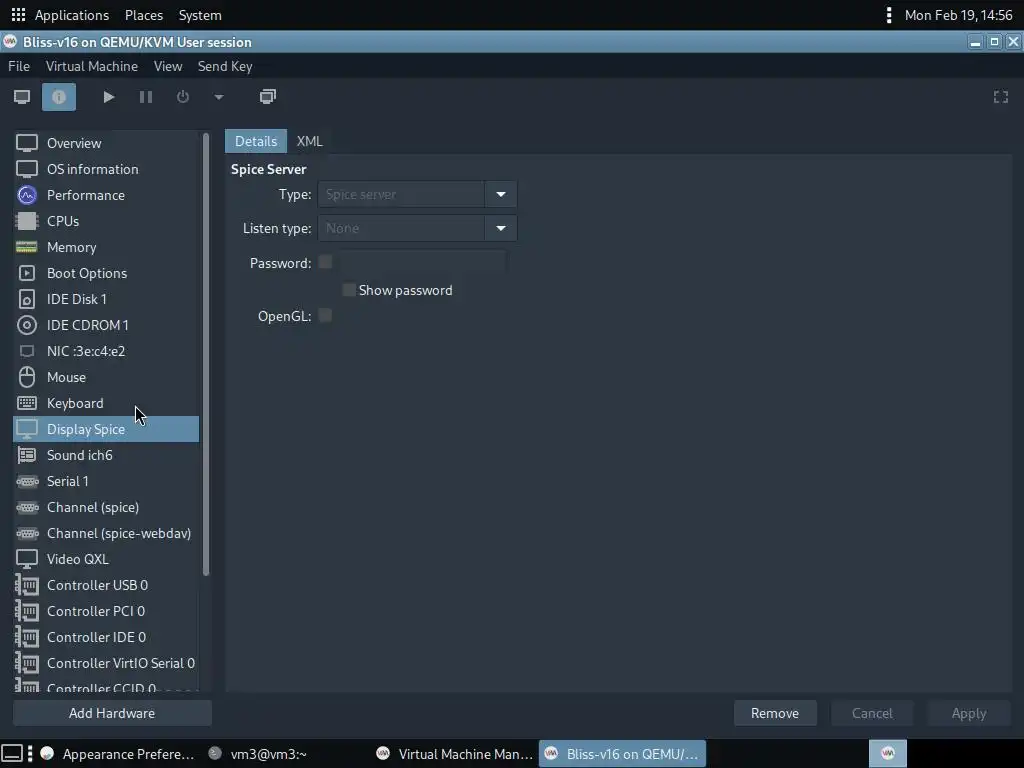The width and height of the screenshot is (1024, 768).
Task: Click the Listen type None field
Action: [401, 229]
